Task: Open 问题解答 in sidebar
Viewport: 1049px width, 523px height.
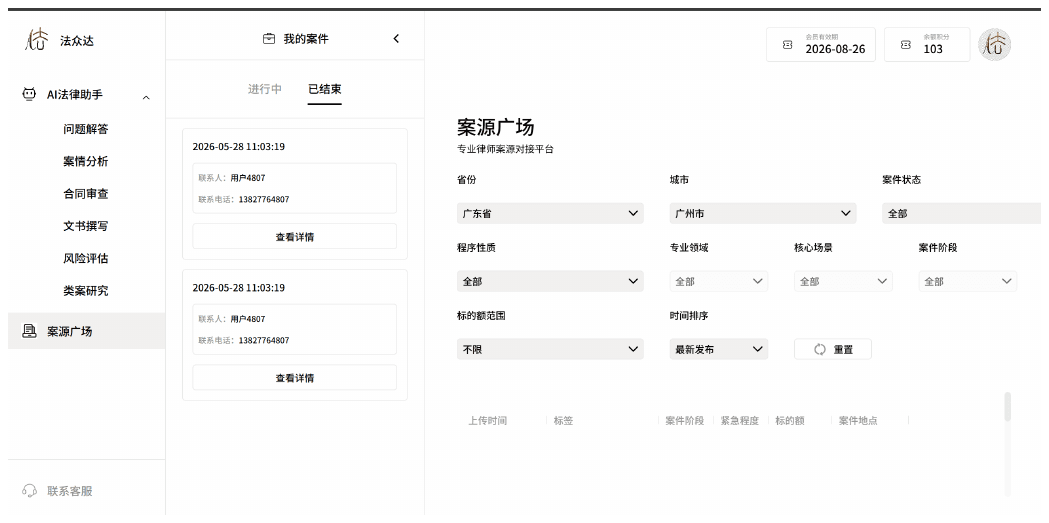Action: pyautogui.click(x=86, y=129)
